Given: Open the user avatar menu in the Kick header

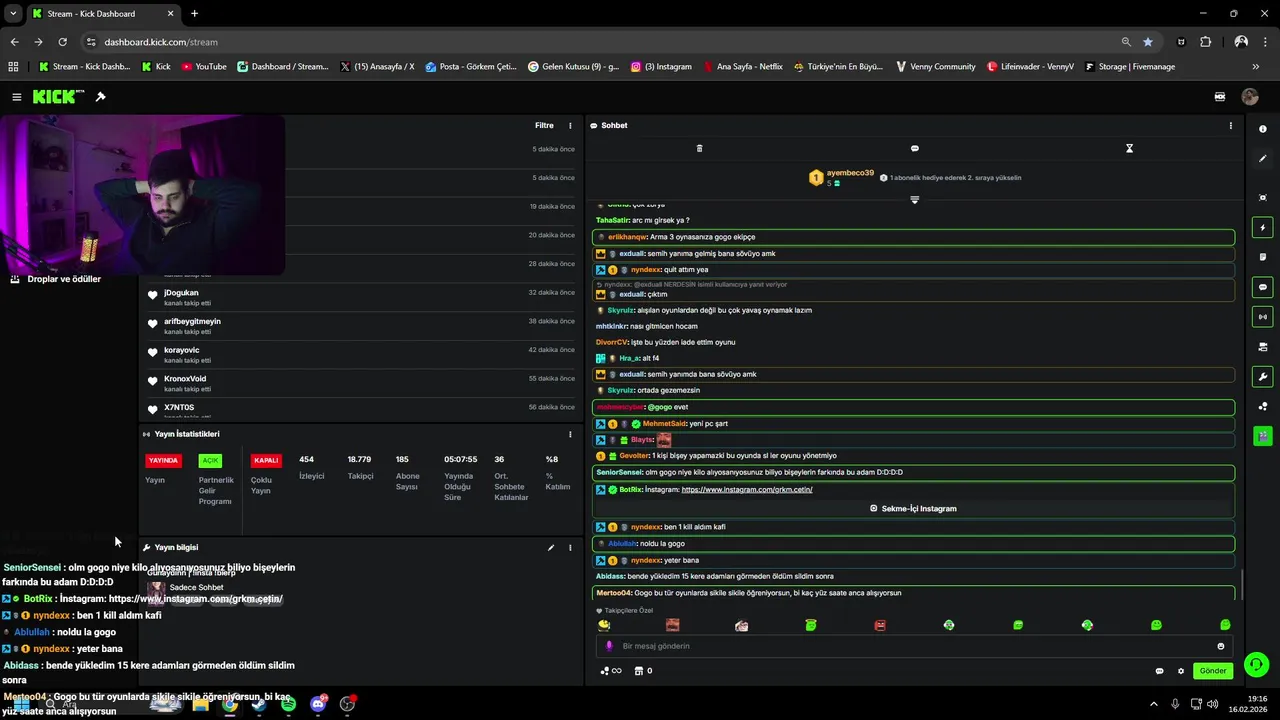Looking at the screenshot, I should click(x=1249, y=97).
